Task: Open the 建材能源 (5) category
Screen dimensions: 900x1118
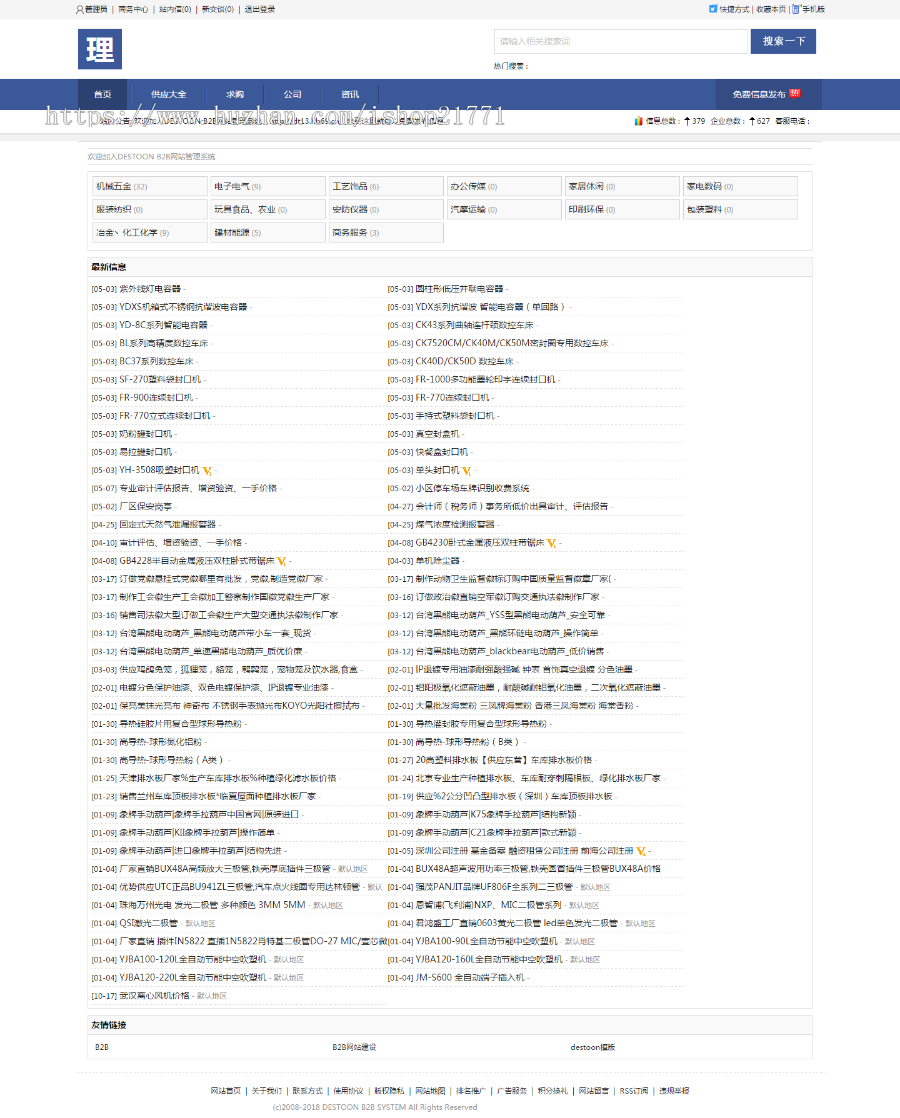Action: pos(267,232)
